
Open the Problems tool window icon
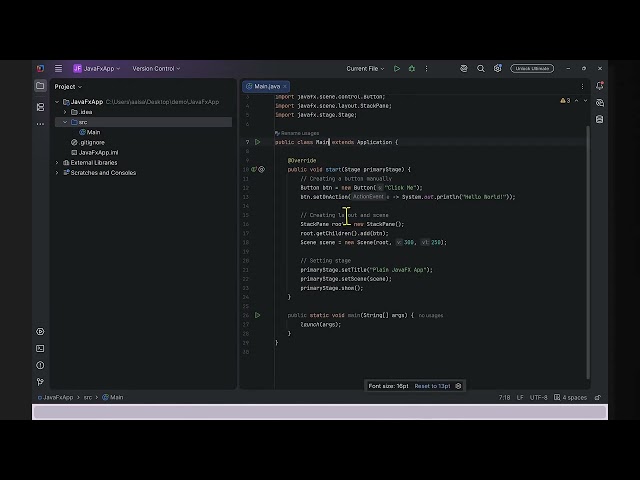pyautogui.click(x=40, y=365)
